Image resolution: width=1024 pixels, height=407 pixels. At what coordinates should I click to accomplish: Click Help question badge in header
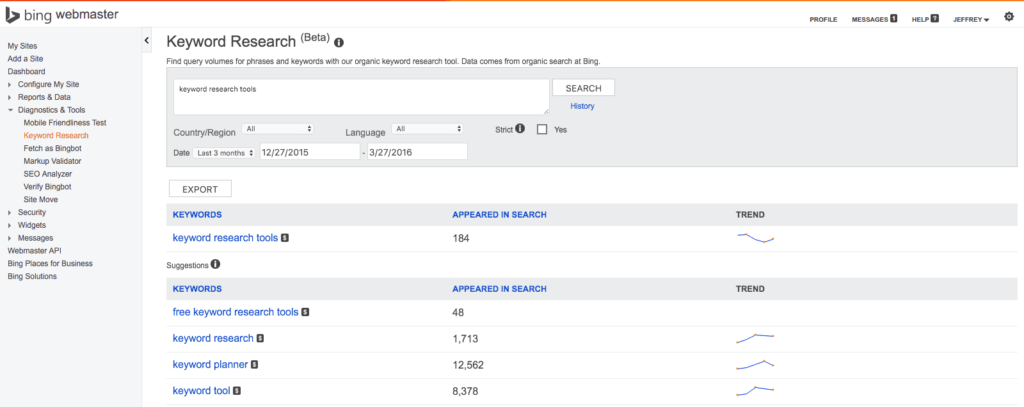pyautogui.click(x=935, y=19)
